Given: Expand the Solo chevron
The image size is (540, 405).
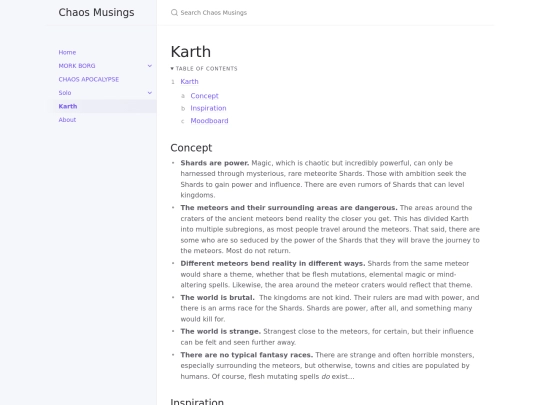Looking at the screenshot, I should coord(150,93).
